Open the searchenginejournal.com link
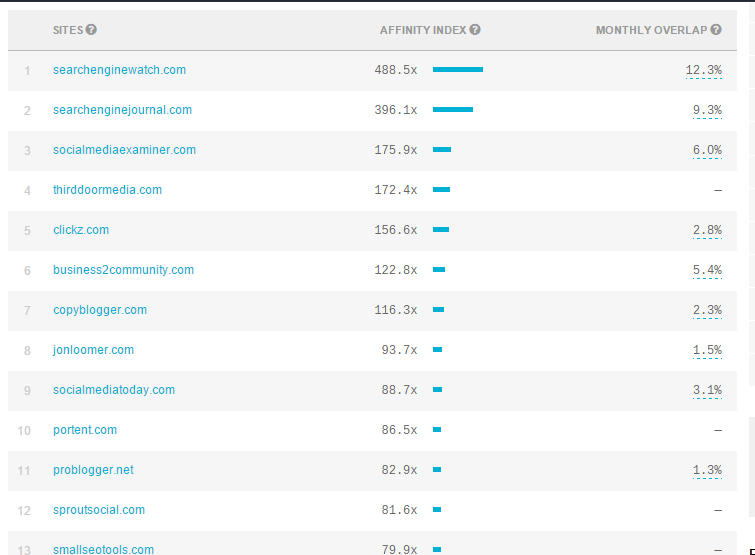This screenshot has height=555, width=755. 122,110
